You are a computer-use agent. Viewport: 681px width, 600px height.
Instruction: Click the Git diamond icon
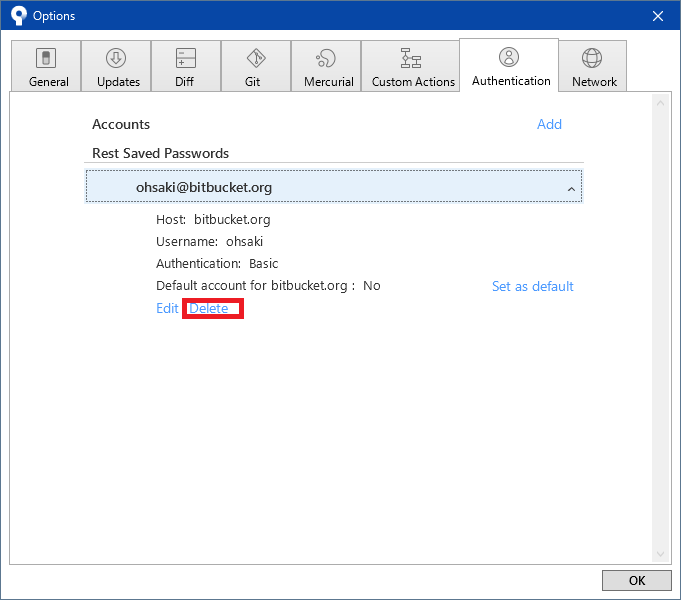point(256,58)
